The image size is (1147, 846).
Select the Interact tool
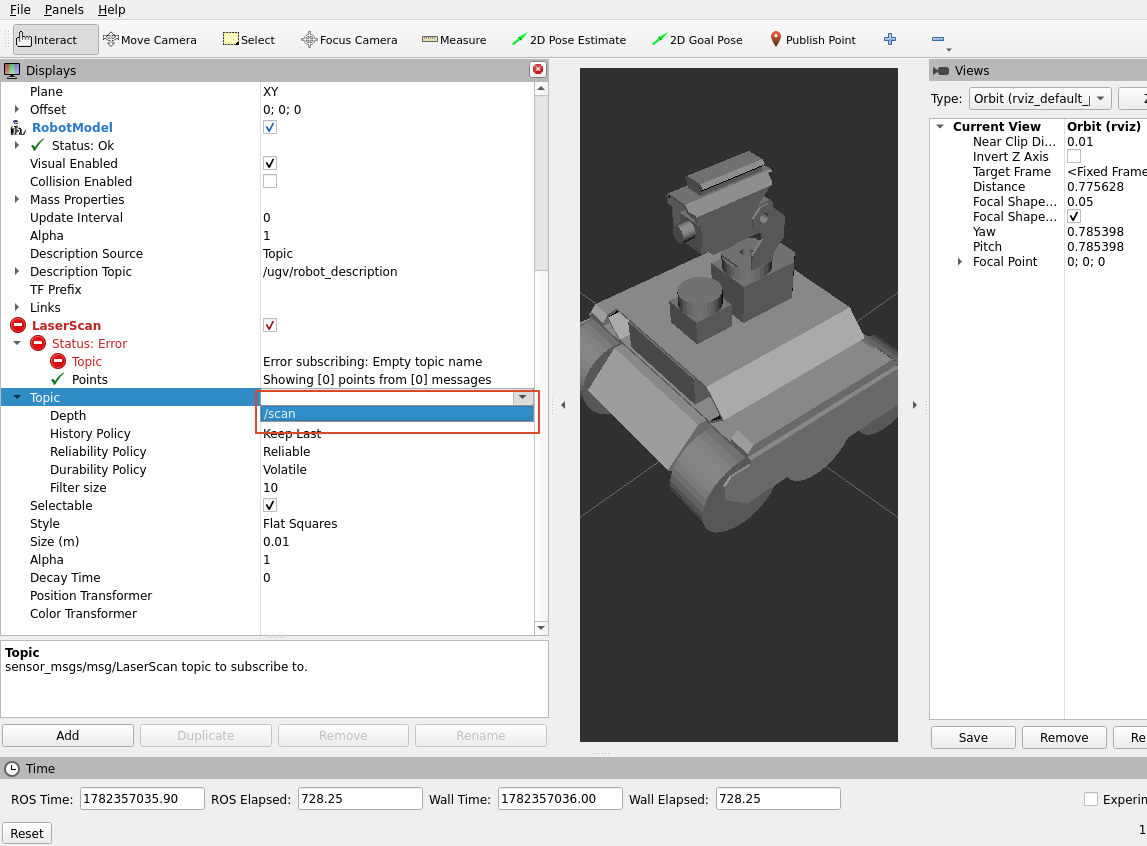pyautogui.click(x=56, y=39)
